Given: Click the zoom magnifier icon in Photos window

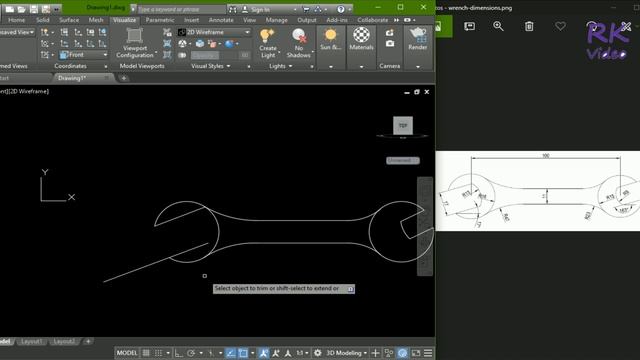Looking at the screenshot, I should [498, 26].
